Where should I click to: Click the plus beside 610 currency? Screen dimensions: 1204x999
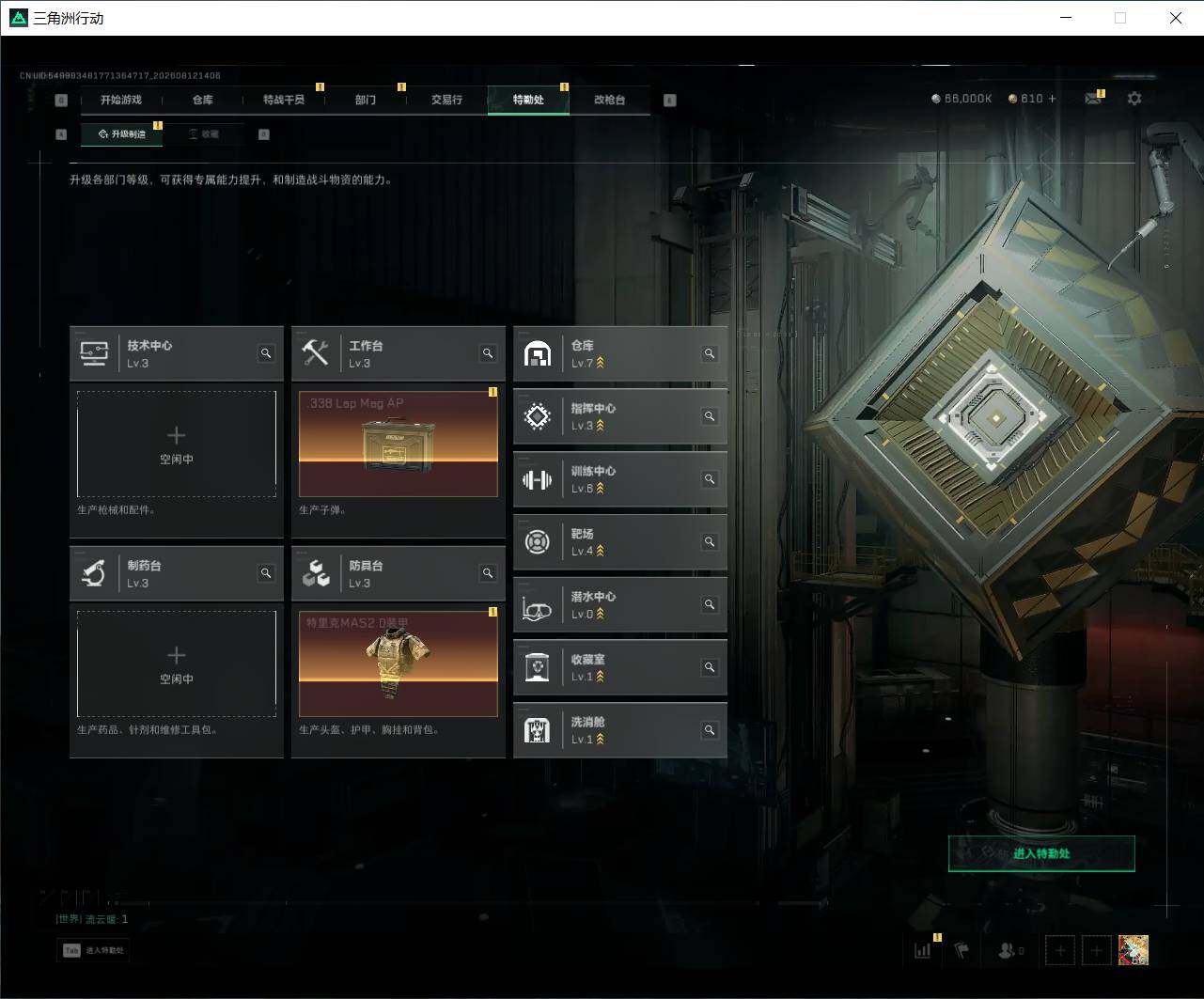point(1052,99)
